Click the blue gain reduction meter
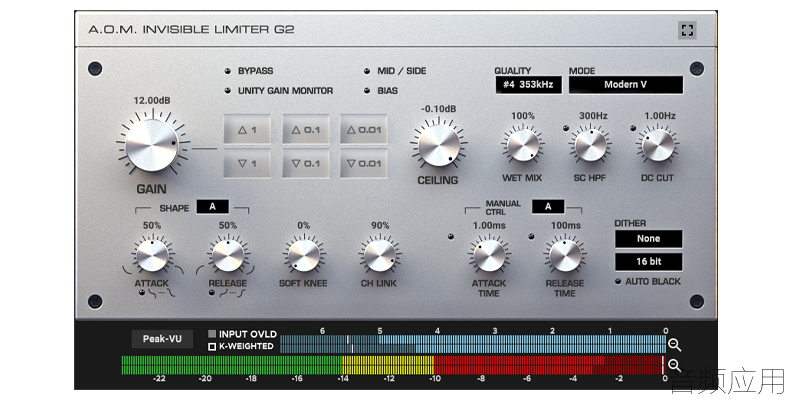Viewport: 792px width, 400px height. (x=473, y=344)
